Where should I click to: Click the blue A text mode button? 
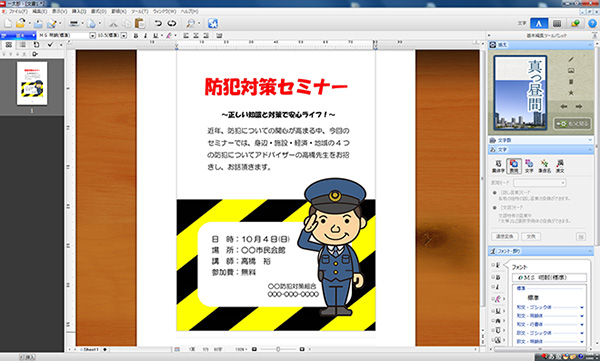click(539, 23)
